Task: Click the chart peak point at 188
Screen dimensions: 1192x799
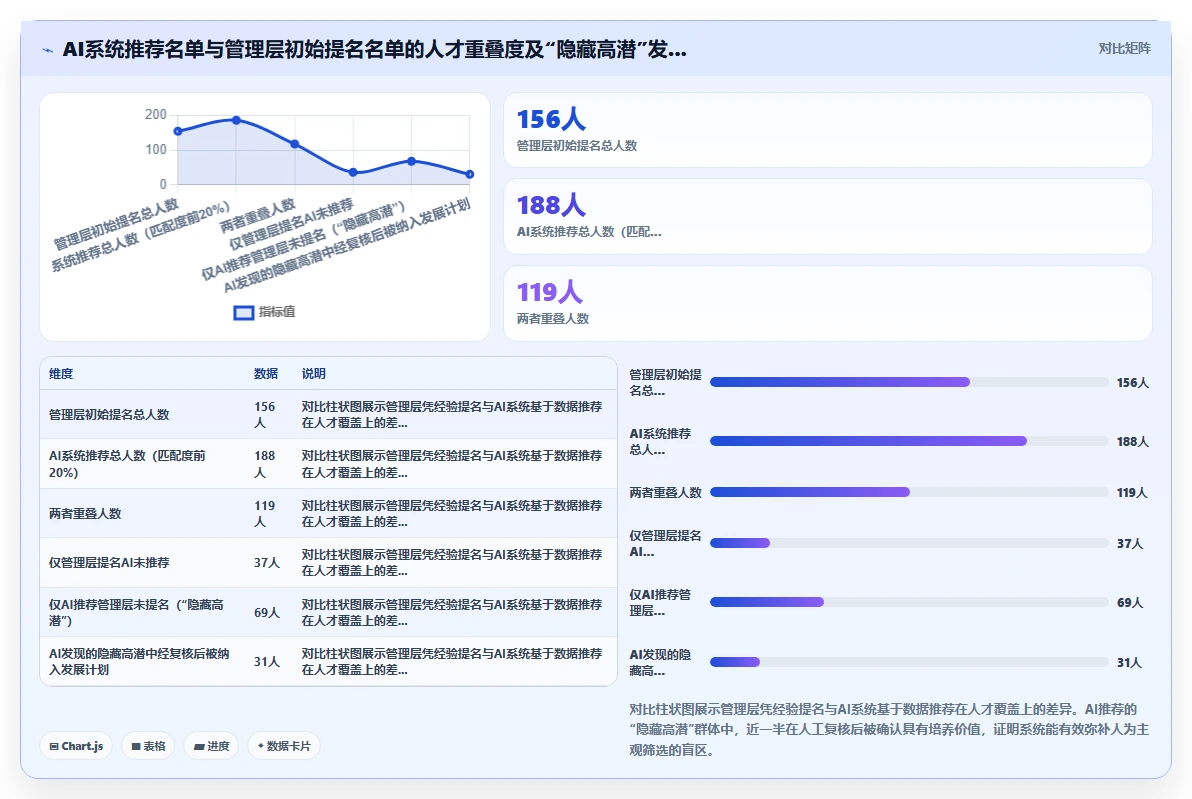Action: pyautogui.click(x=236, y=120)
